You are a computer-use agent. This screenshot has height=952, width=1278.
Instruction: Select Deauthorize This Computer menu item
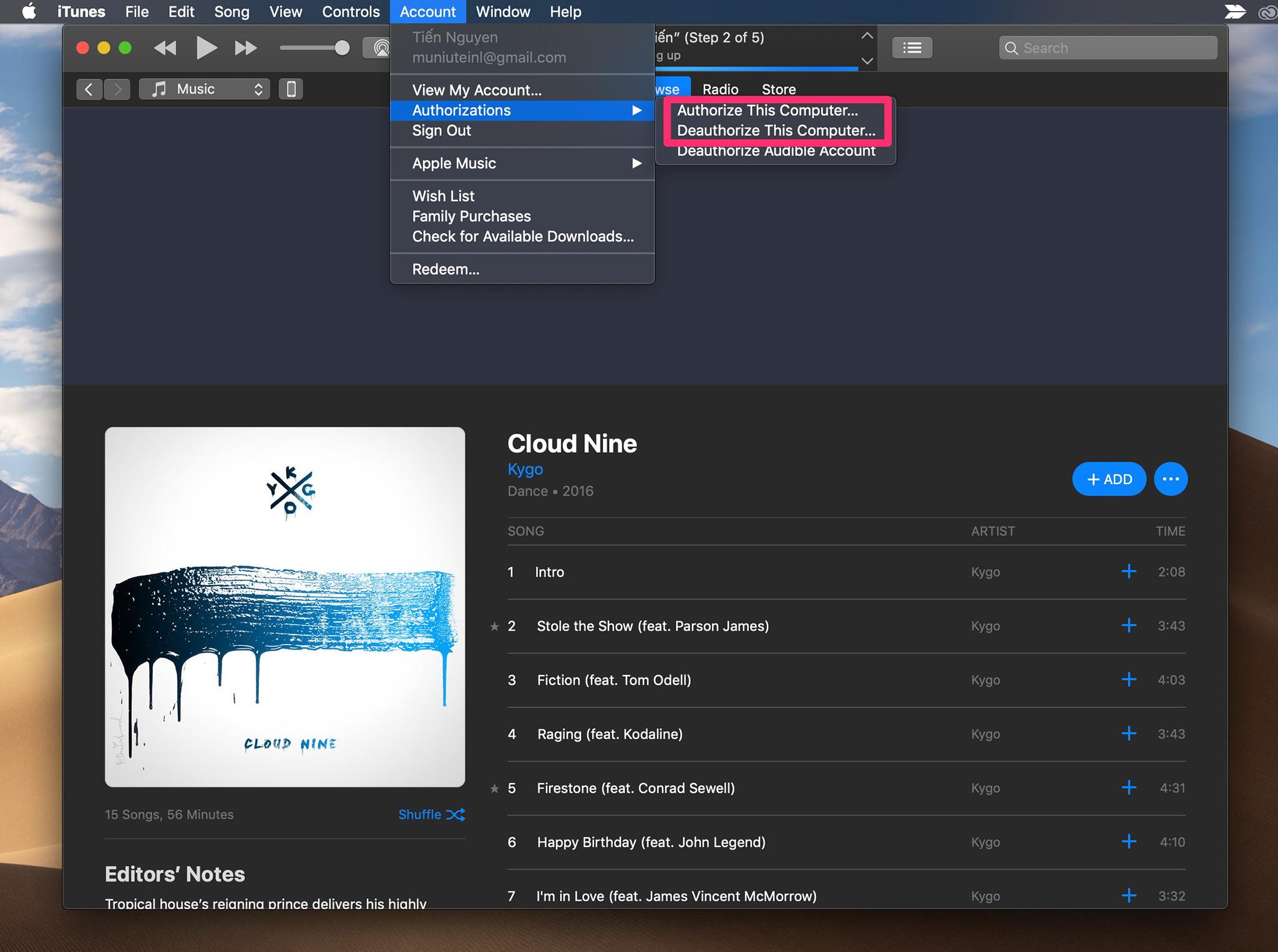[x=776, y=130]
